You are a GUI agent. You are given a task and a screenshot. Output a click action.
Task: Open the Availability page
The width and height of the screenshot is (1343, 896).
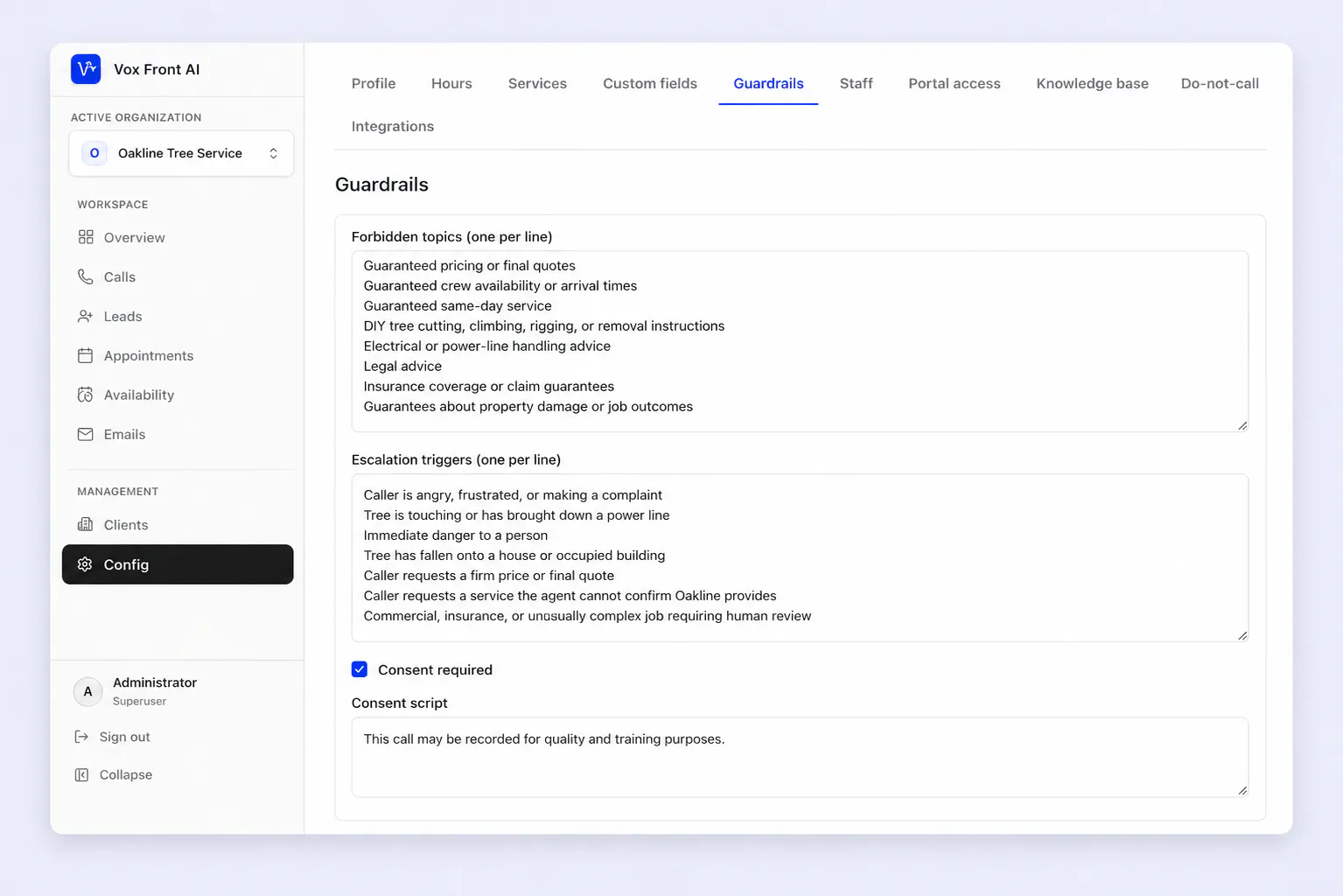click(x=178, y=395)
